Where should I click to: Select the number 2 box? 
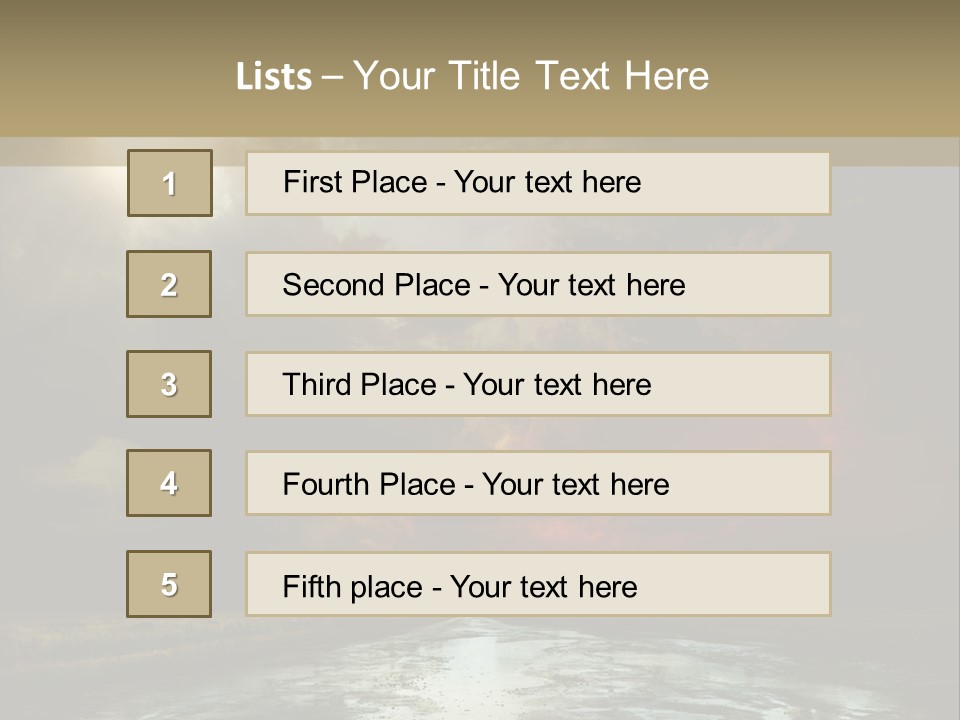coord(169,284)
